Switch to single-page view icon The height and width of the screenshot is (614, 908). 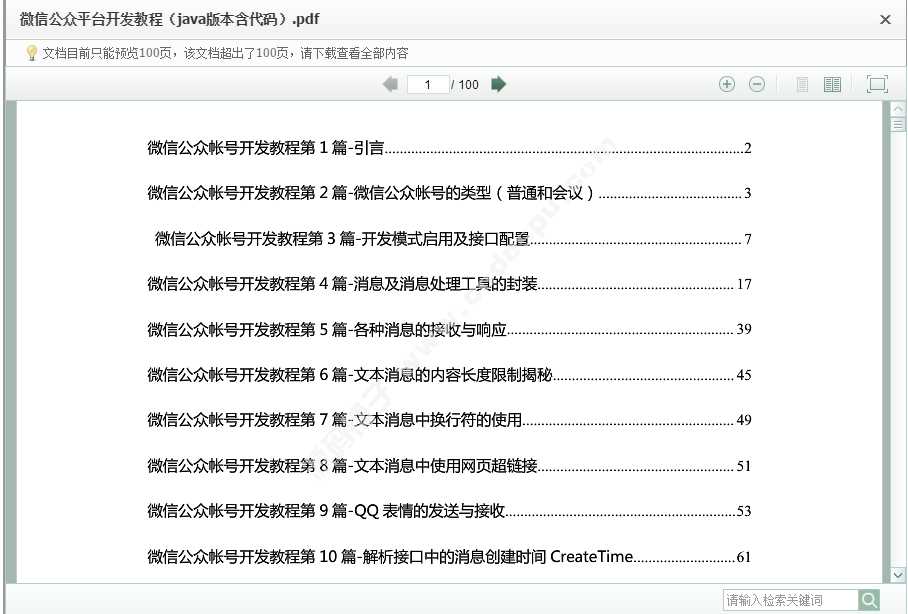(802, 85)
